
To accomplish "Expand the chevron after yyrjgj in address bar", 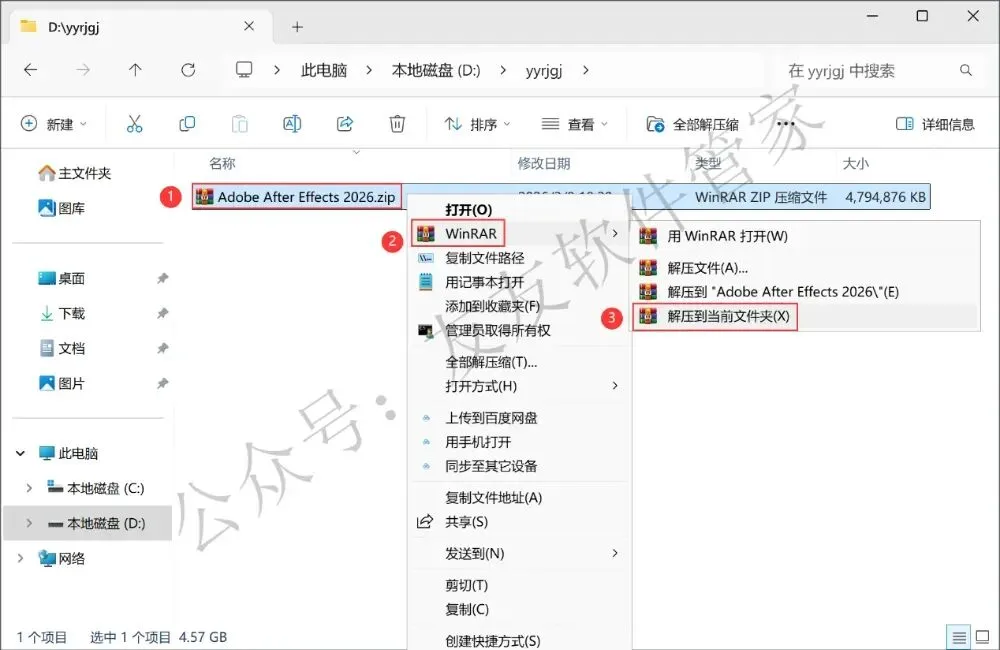I will coord(585,70).
